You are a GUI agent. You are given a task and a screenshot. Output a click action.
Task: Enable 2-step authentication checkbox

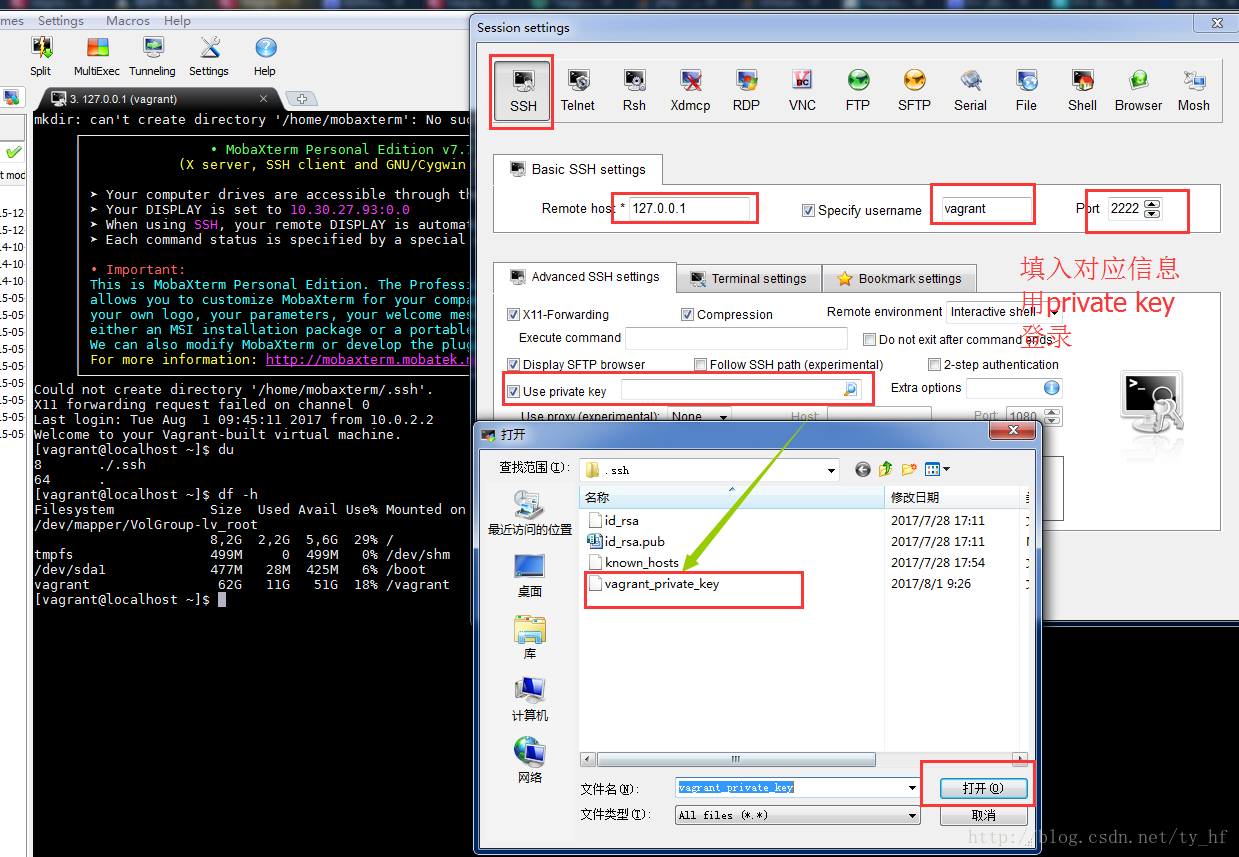934,364
